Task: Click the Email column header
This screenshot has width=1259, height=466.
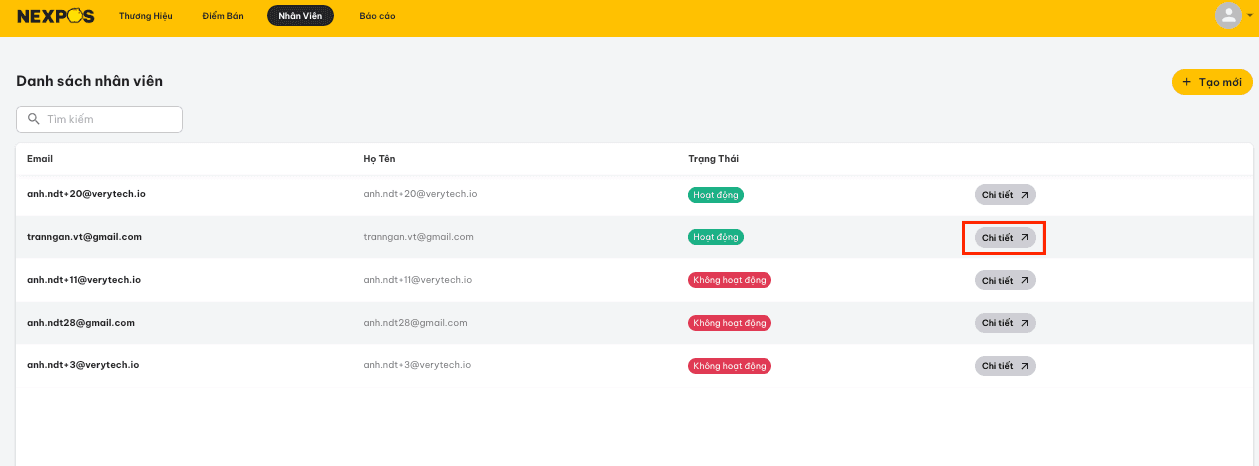Action: (x=40, y=159)
